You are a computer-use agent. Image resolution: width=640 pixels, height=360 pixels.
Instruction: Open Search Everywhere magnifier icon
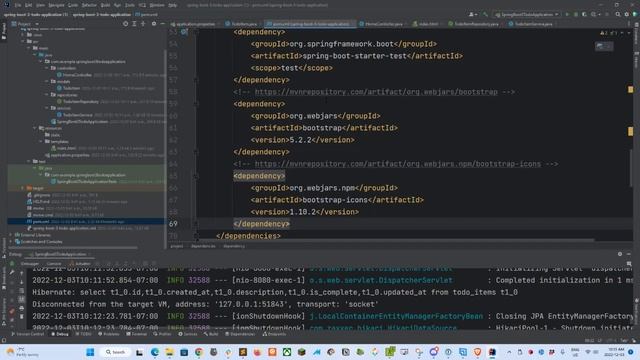click(618, 14)
